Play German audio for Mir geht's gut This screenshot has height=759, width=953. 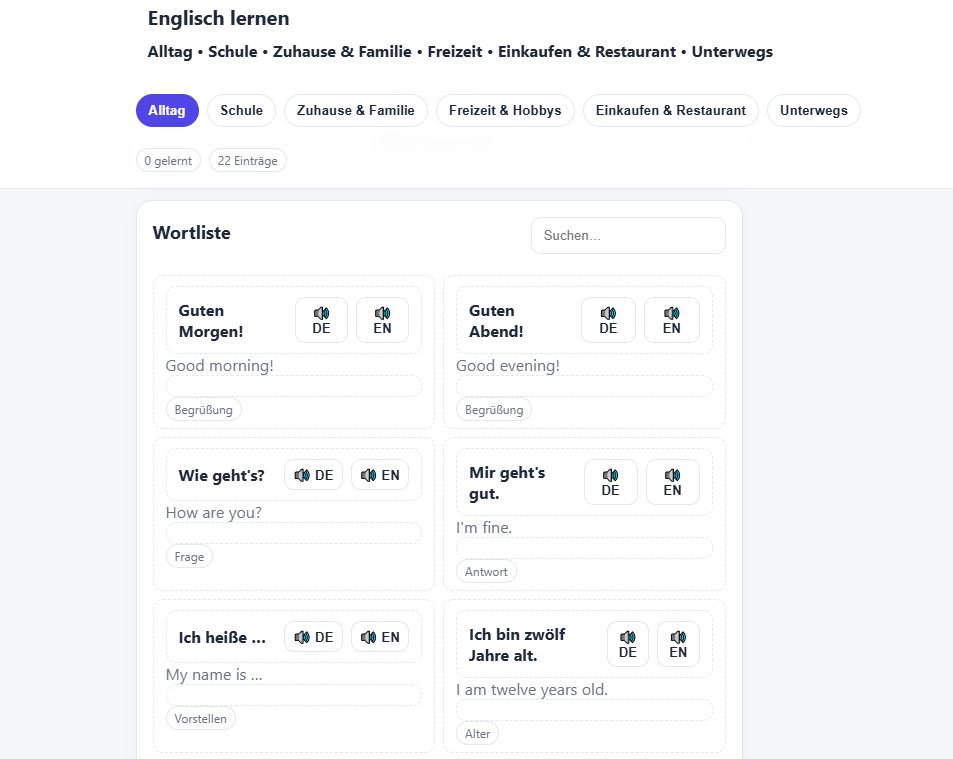(610, 482)
